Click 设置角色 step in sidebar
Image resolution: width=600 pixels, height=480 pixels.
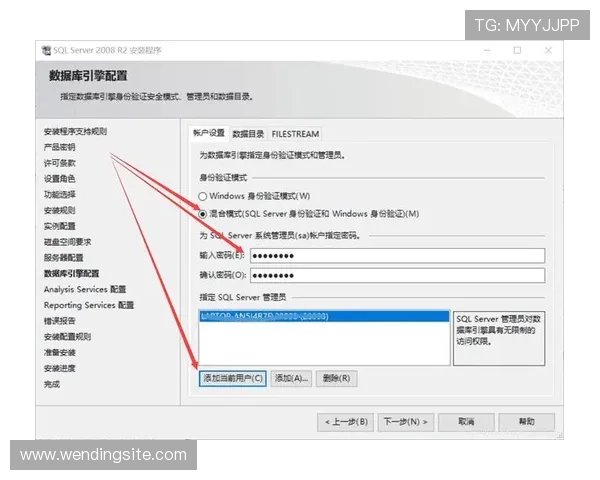tap(59, 179)
